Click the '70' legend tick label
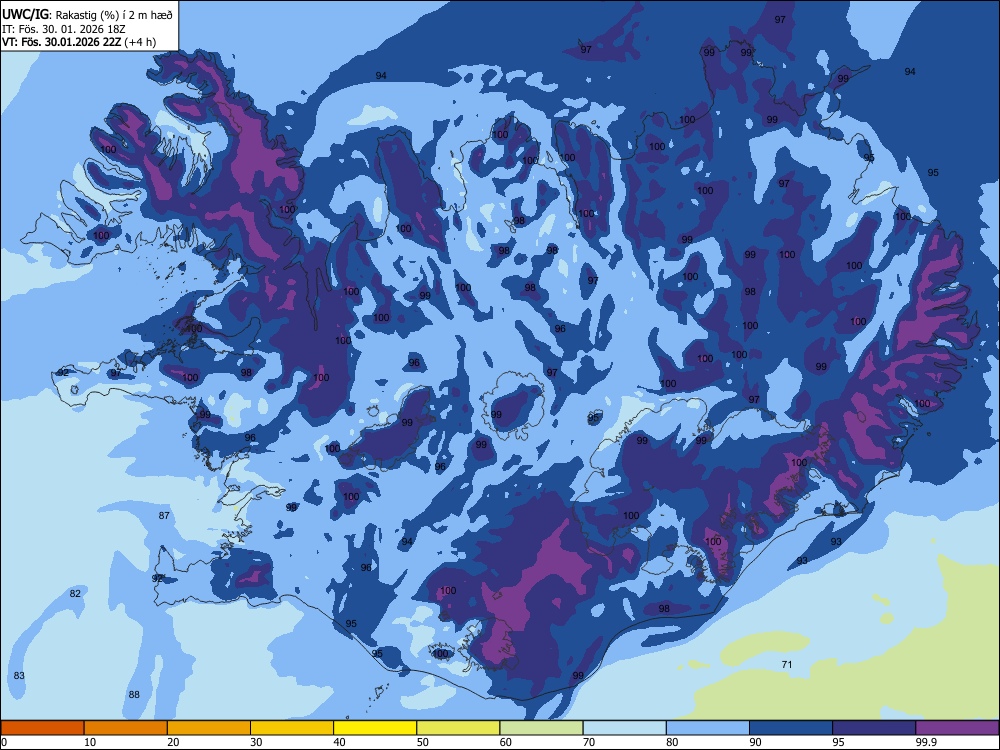The height and width of the screenshot is (750, 1000). tap(589, 742)
